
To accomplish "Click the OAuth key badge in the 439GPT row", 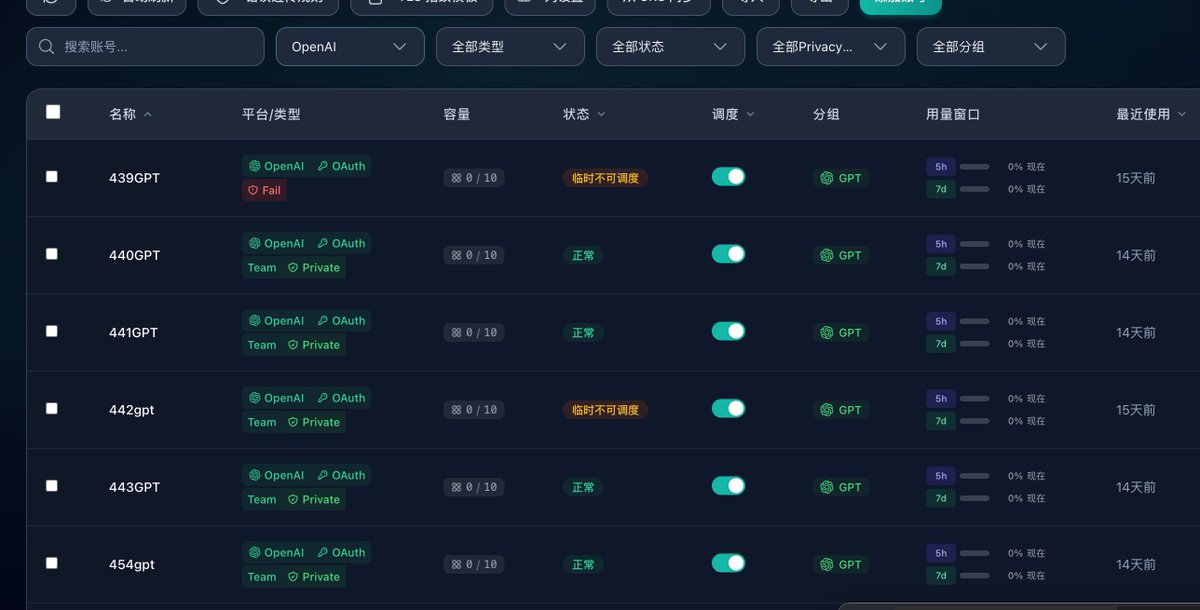I will 341,166.
